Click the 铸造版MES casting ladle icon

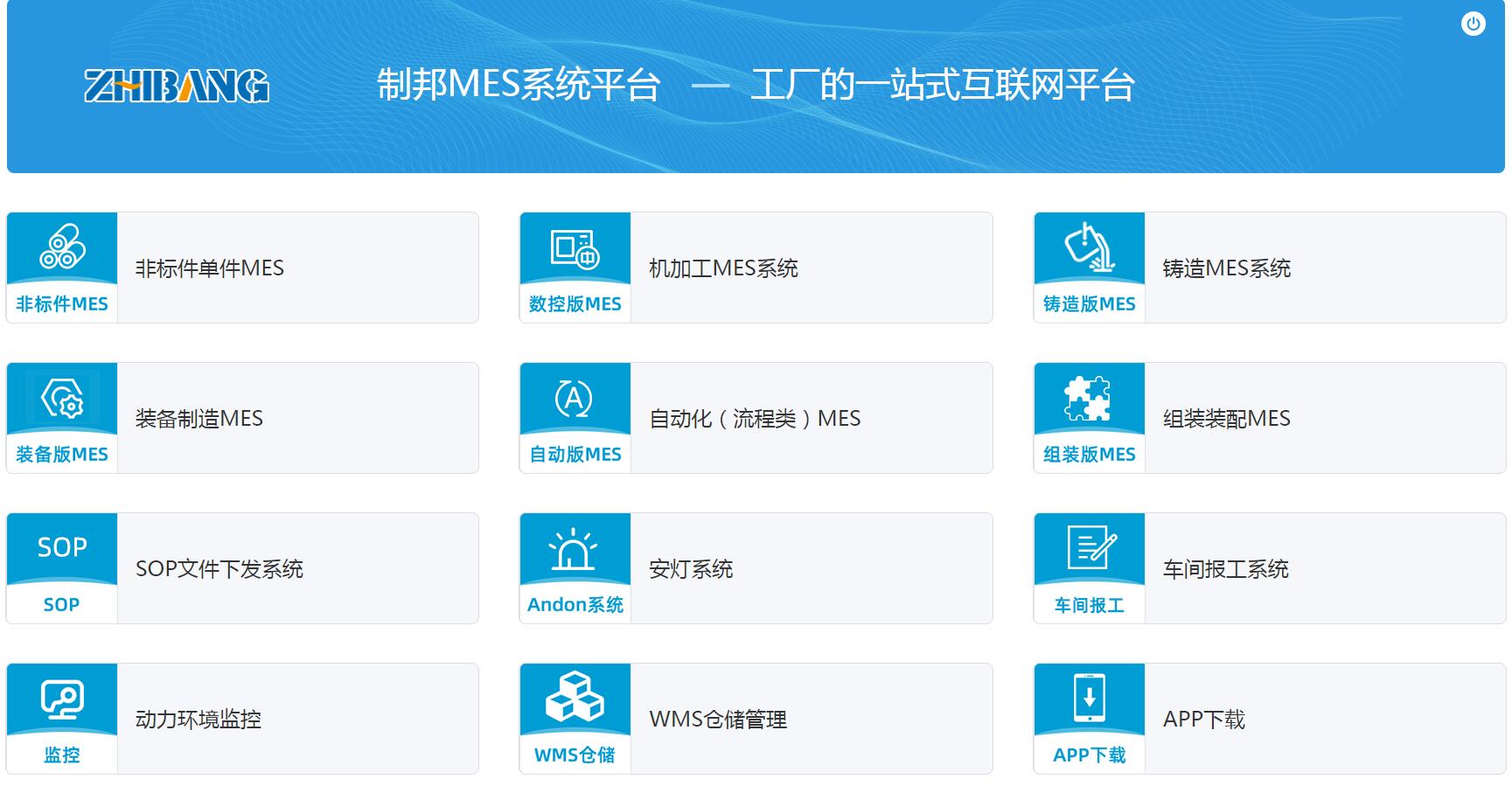tap(1089, 247)
